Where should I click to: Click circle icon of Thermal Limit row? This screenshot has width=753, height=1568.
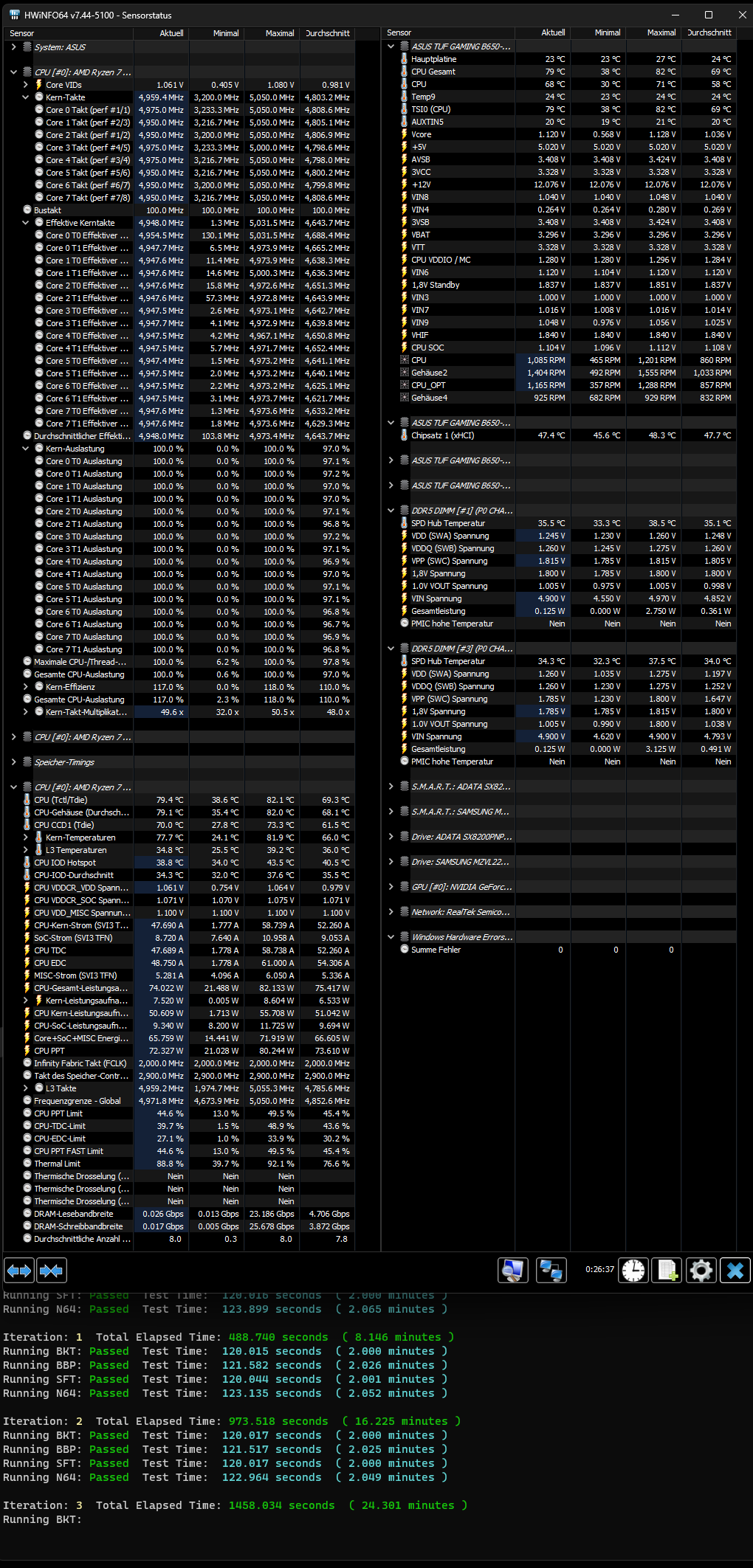pos(27,1164)
